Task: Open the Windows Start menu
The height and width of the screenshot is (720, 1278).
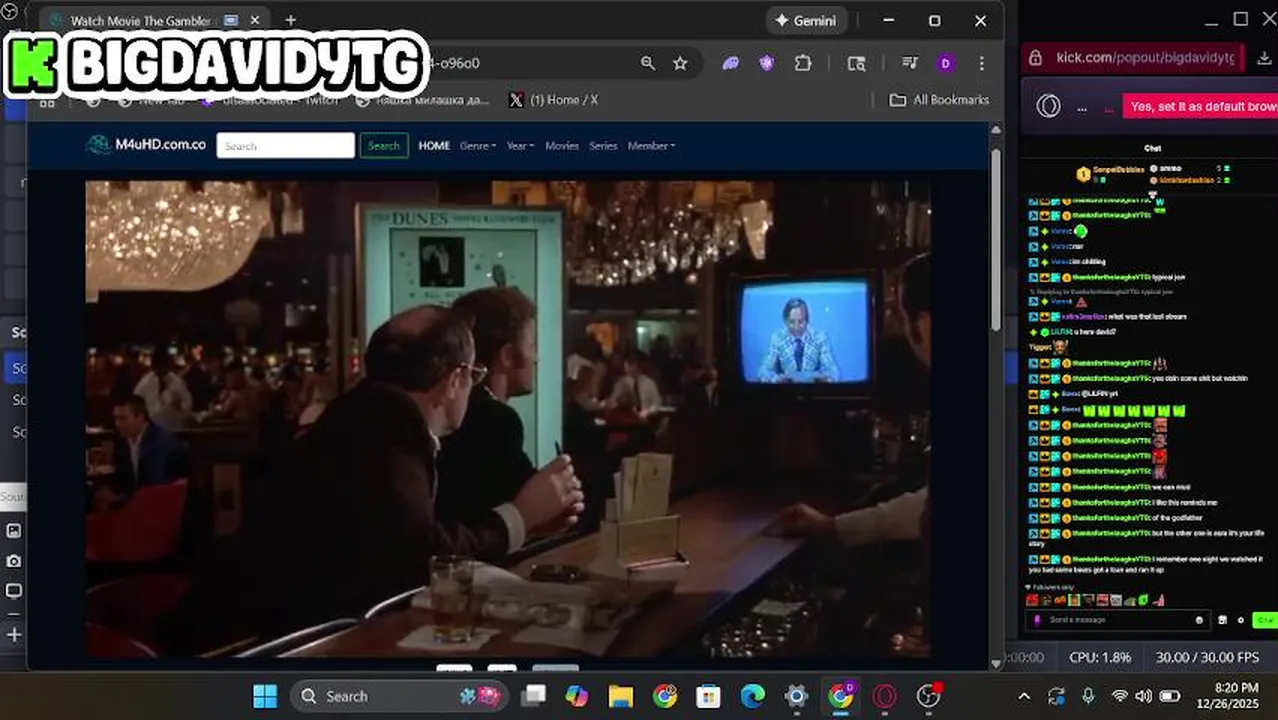Action: (265, 696)
